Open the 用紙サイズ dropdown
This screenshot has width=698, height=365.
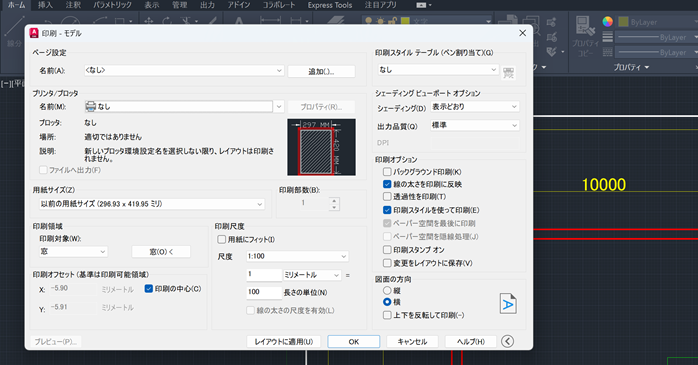(152, 204)
